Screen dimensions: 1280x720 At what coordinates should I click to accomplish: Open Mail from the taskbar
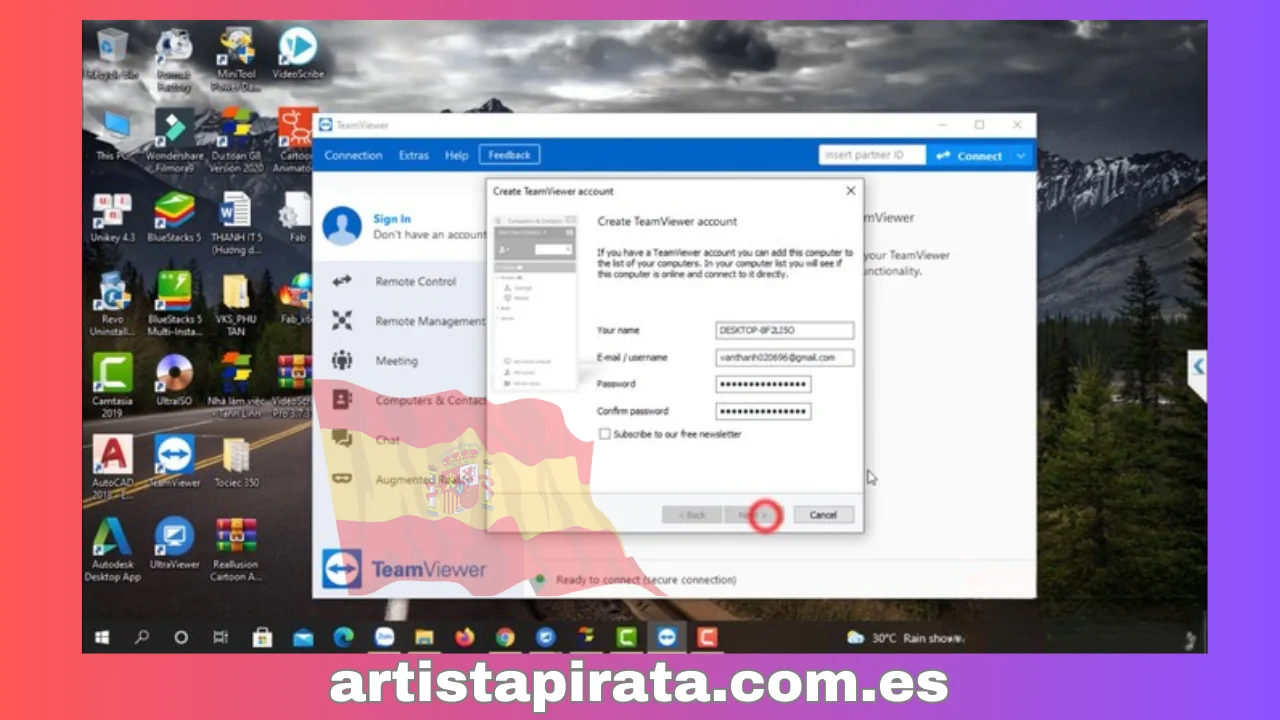tap(303, 637)
